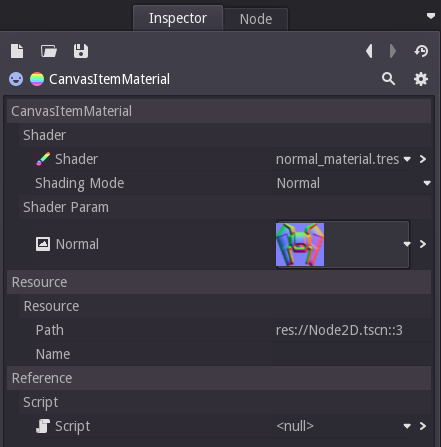Open the object history clock icon
The width and height of the screenshot is (441, 447).
(x=421, y=51)
